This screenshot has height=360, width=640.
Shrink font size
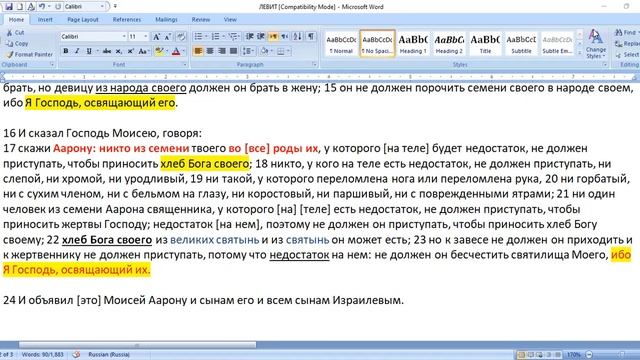coord(167,37)
